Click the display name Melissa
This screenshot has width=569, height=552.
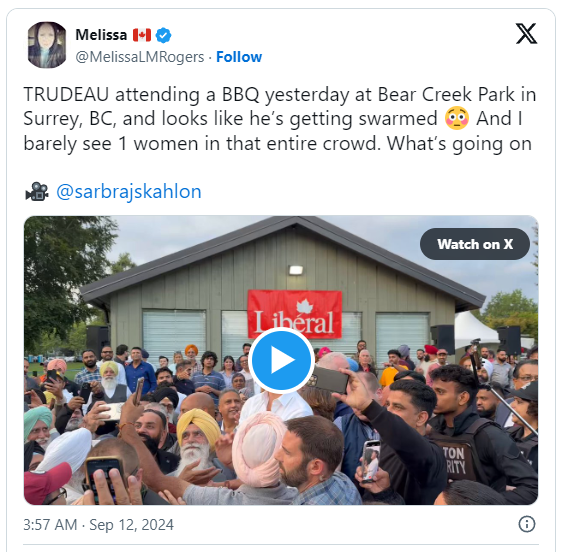coord(101,35)
